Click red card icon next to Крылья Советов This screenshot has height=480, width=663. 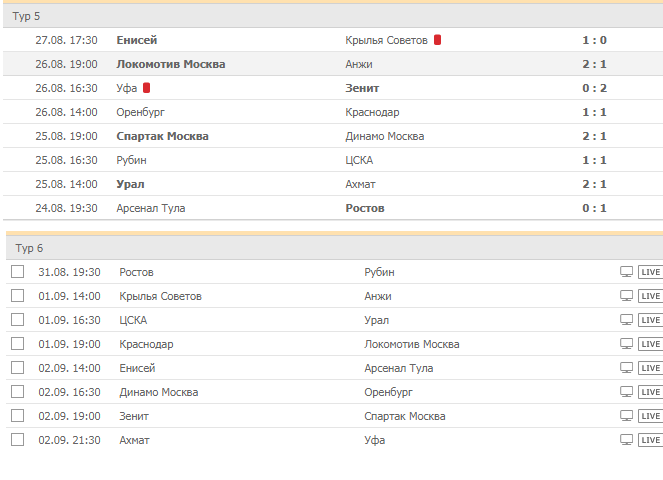click(437, 40)
